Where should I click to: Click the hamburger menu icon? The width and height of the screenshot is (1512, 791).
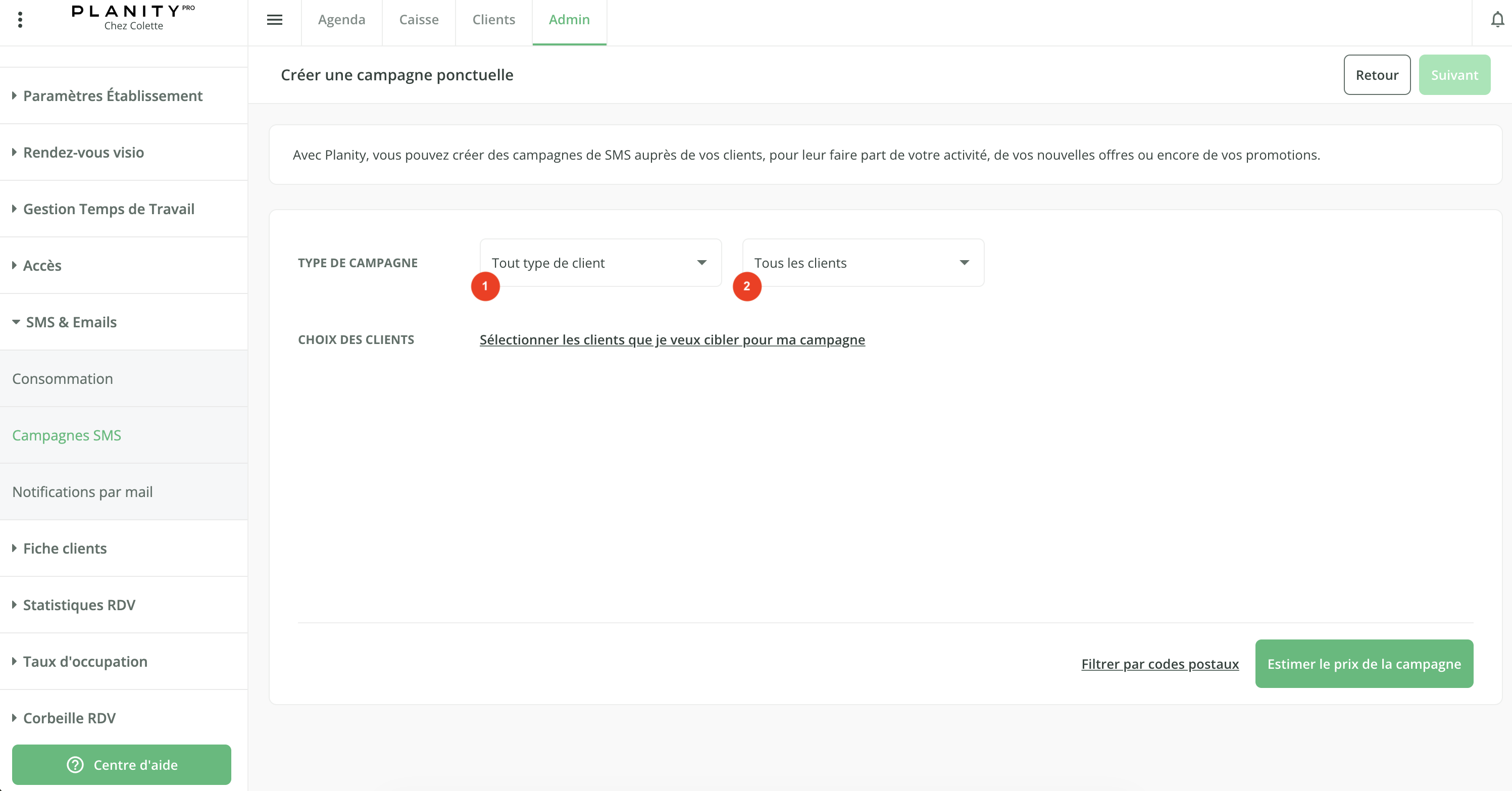(x=274, y=20)
